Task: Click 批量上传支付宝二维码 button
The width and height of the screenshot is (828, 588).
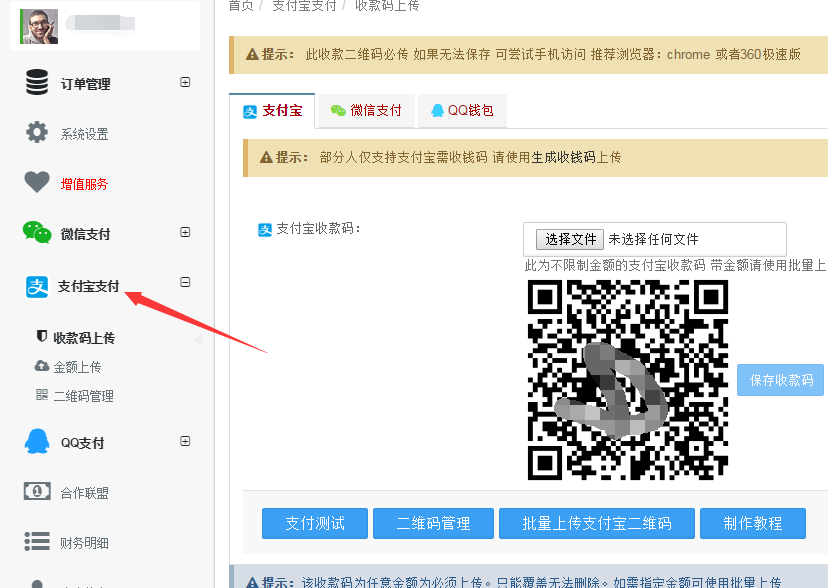Action: [597, 523]
